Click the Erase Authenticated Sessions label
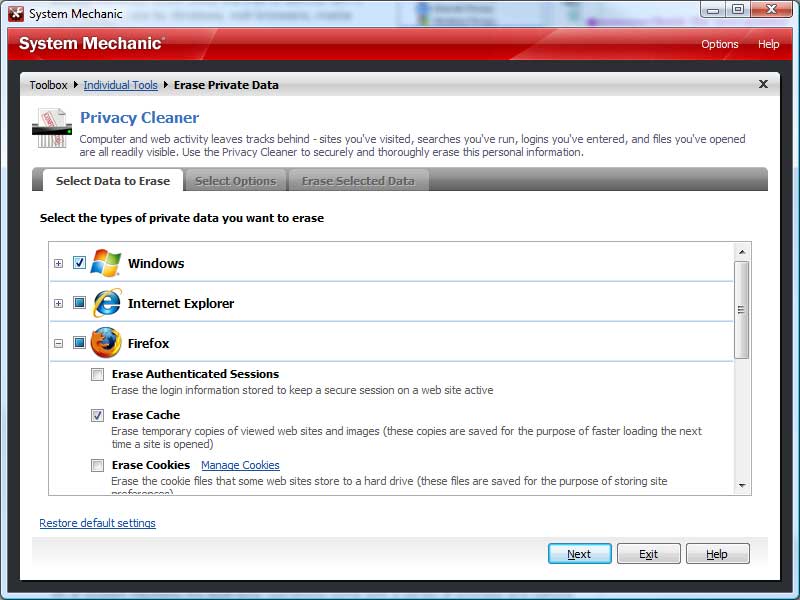 click(195, 374)
